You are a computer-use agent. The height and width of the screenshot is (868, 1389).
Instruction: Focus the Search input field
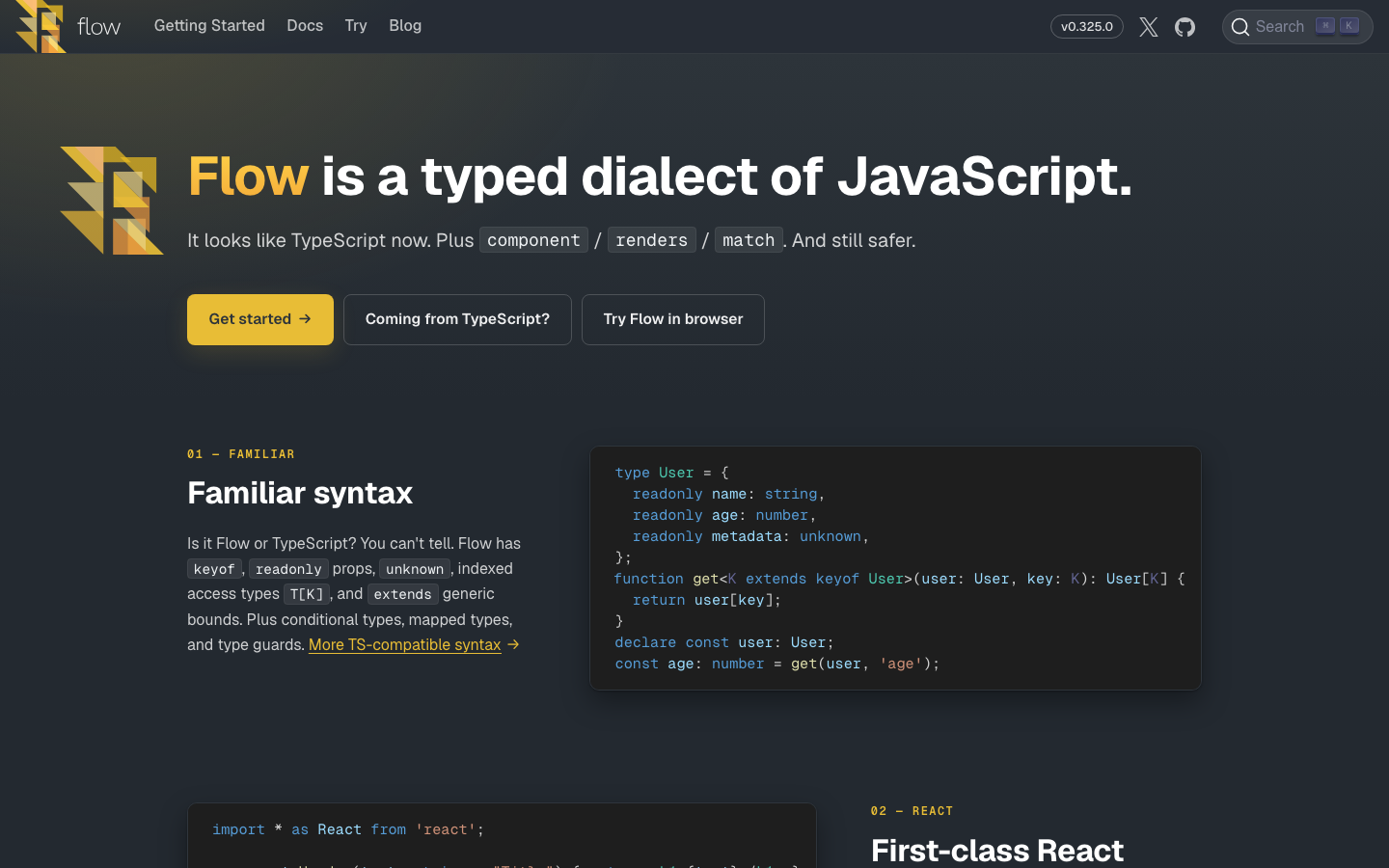pos(1297,27)
